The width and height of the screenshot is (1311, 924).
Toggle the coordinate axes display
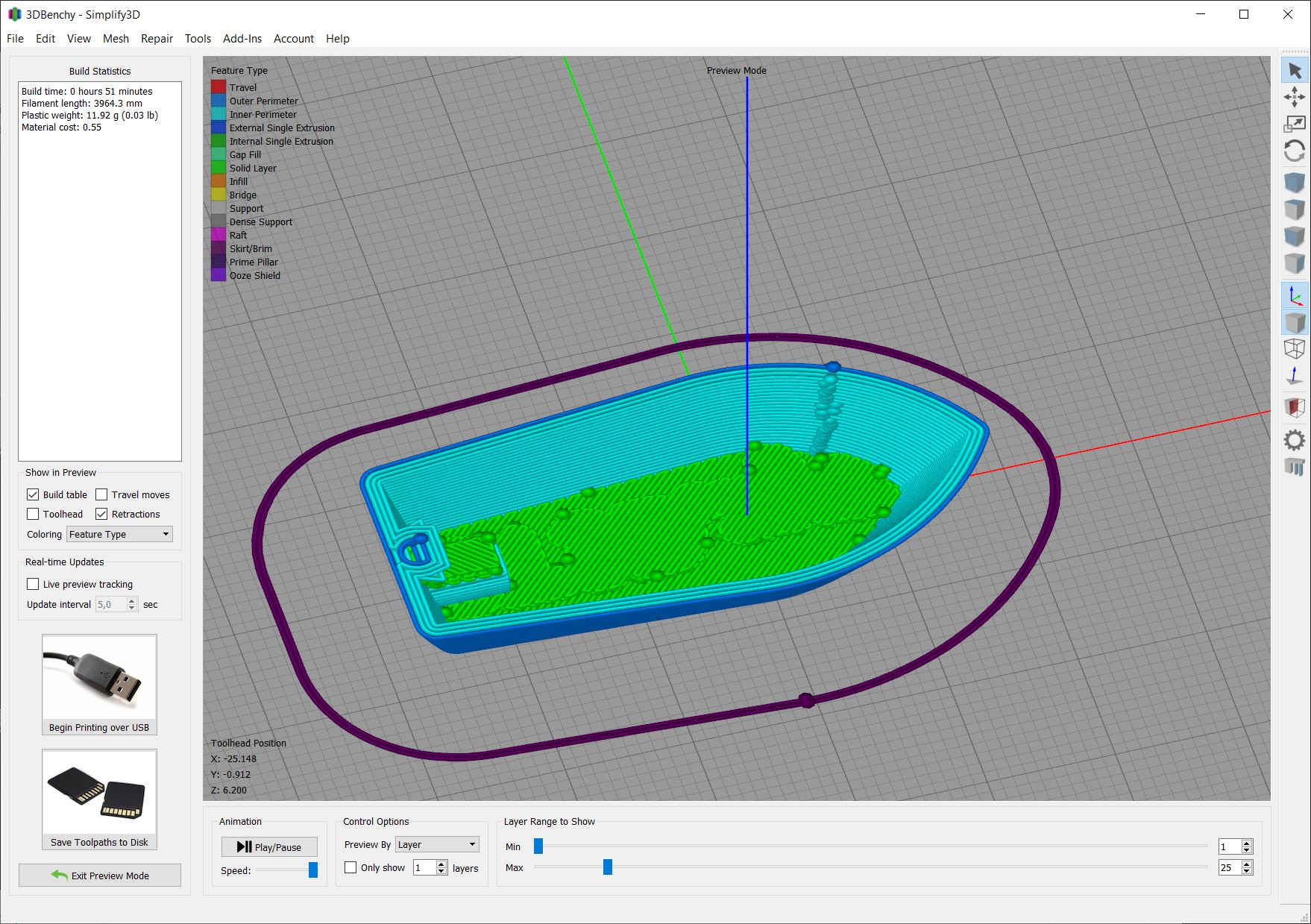tap(1294, 295)
